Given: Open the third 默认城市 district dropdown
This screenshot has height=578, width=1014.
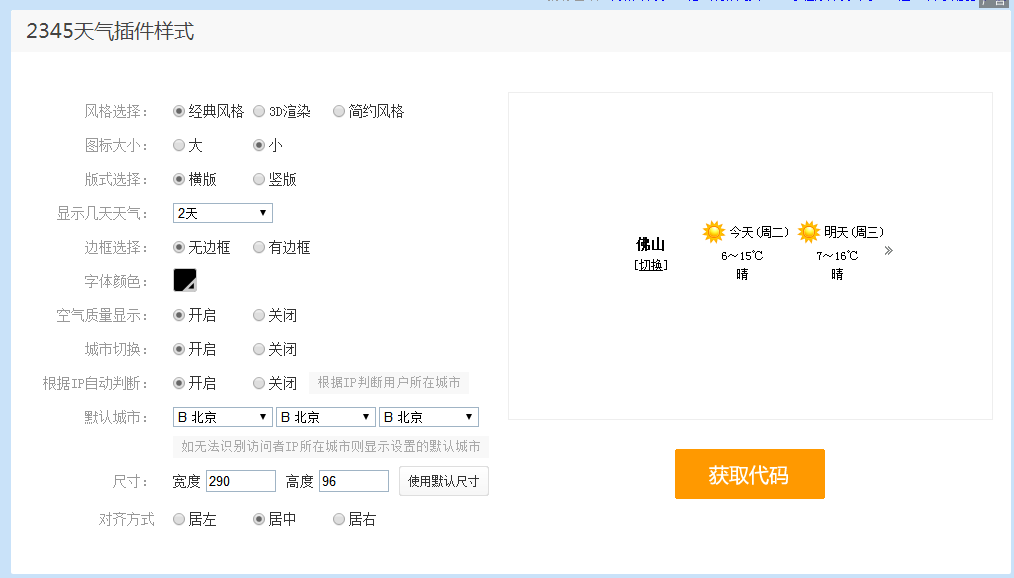Looking at the screenshot, I should (429, 417).
